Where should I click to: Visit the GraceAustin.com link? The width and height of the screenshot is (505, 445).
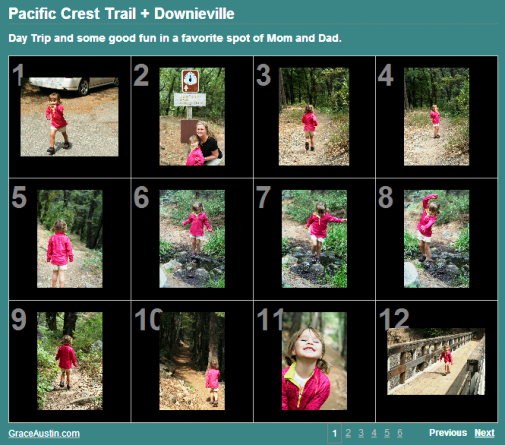click(44, 433)
